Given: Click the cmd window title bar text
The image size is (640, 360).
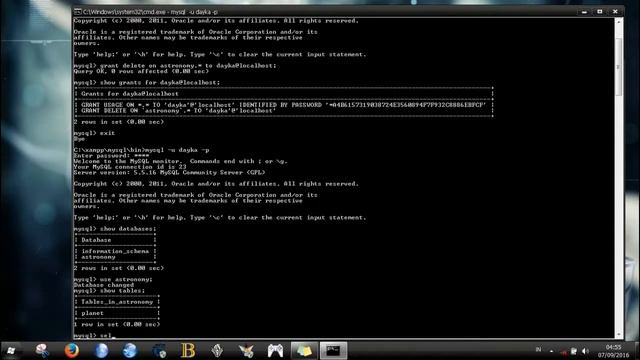Looking at the screenshot, I should click(x=150, y=12).
